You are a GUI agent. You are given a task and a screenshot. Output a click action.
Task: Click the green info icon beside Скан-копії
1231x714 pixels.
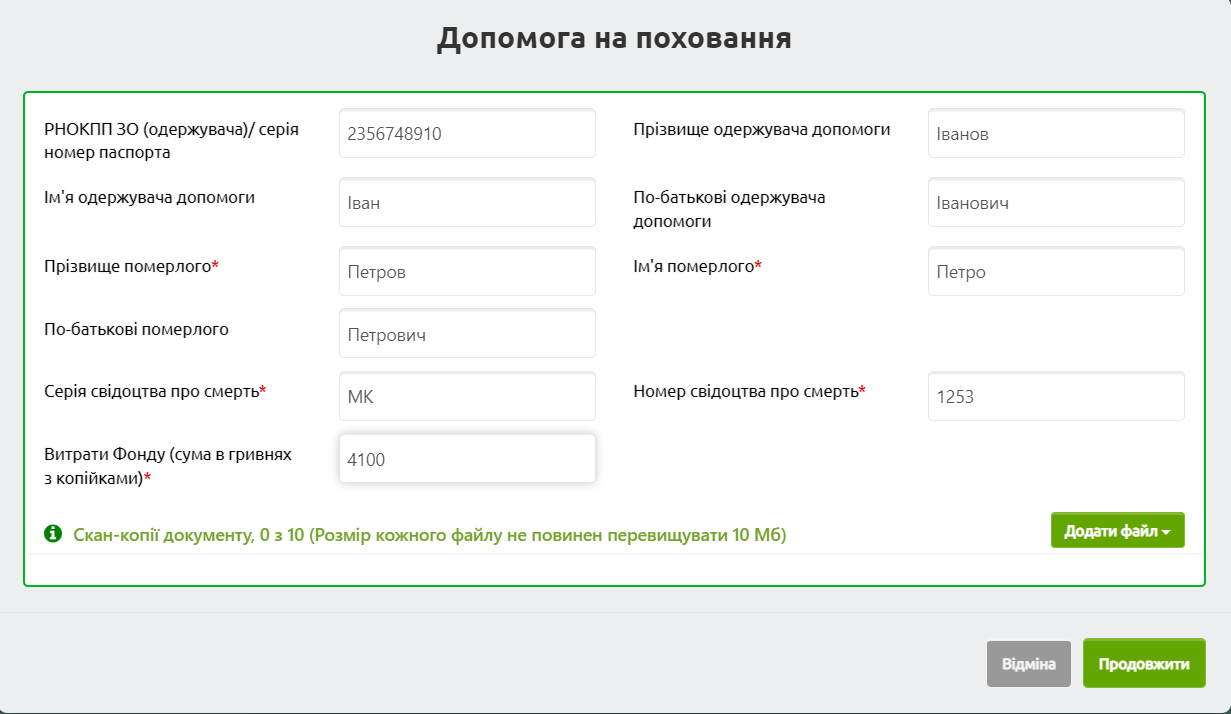click(53, 534)
